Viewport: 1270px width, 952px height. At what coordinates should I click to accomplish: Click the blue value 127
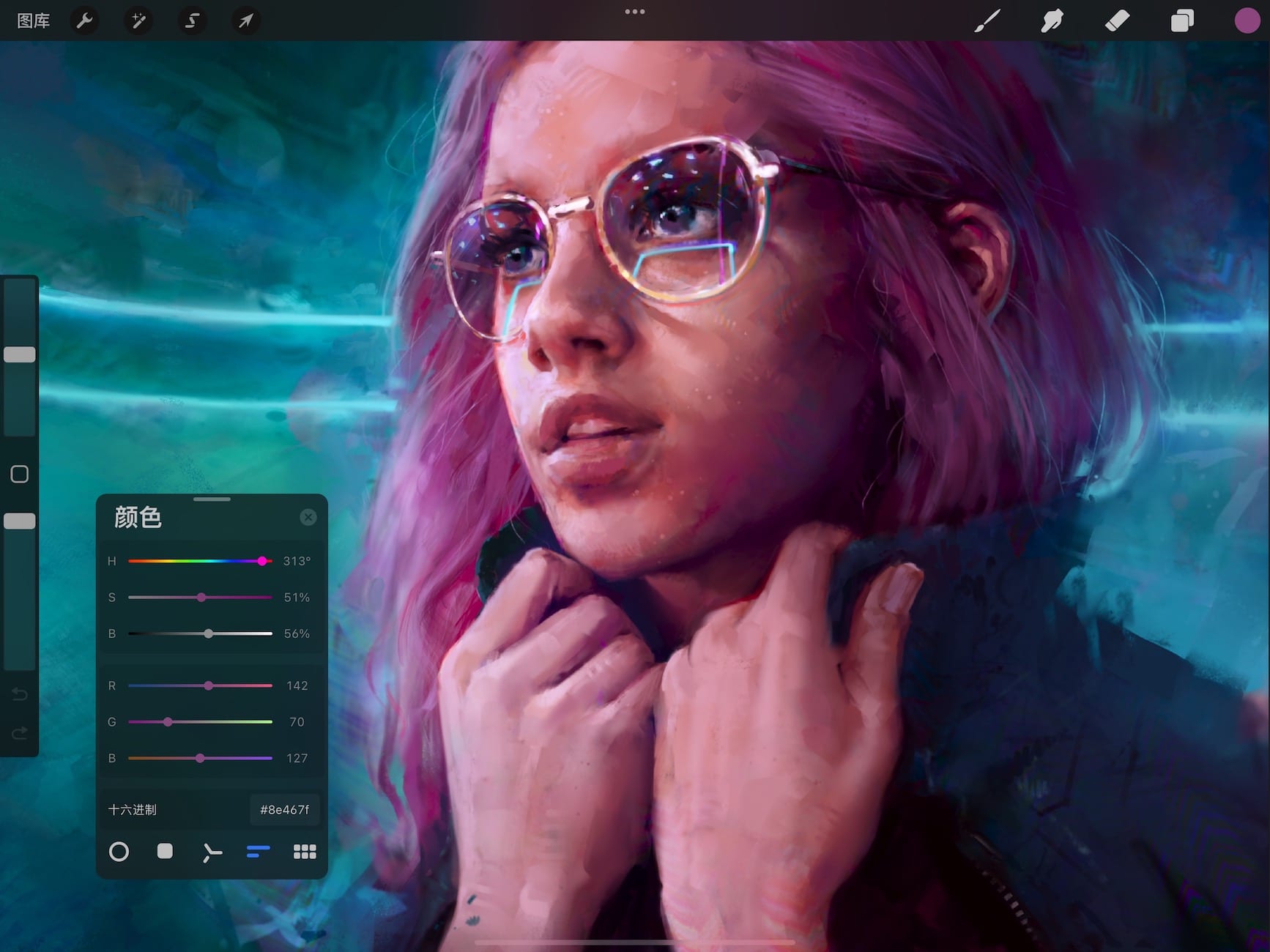tap(297, 758)
